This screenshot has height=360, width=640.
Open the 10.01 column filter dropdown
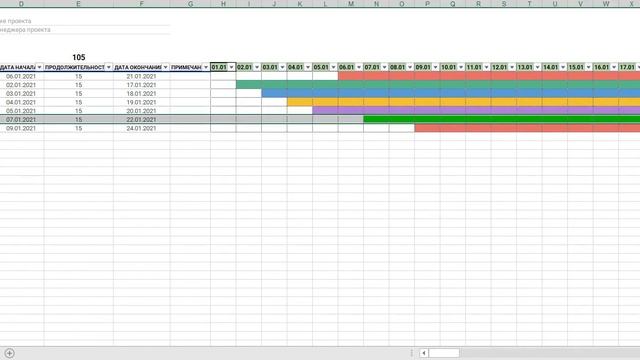pos(461,67)
